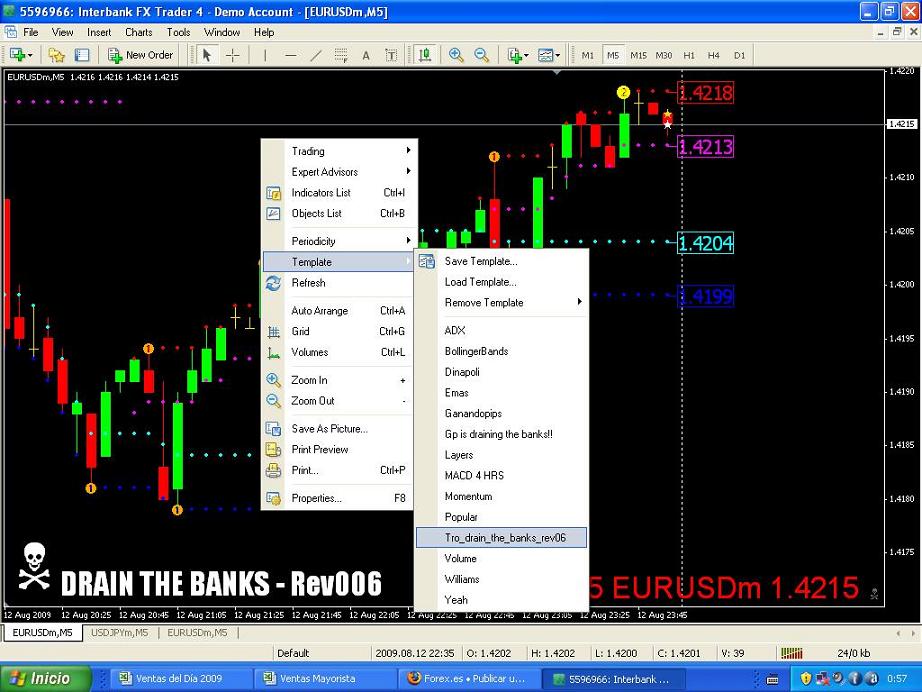The image size is (922, 692).
Task: Toggle the M15 timeframe button
Action: tap(638, 55)
